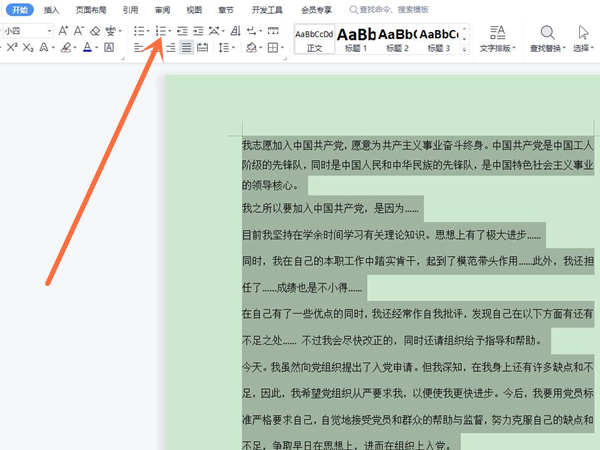Screen dimensions: 600x450
Task: Increase font size with A+ icon
Action: pyautogui.click(x=64, y=31)
